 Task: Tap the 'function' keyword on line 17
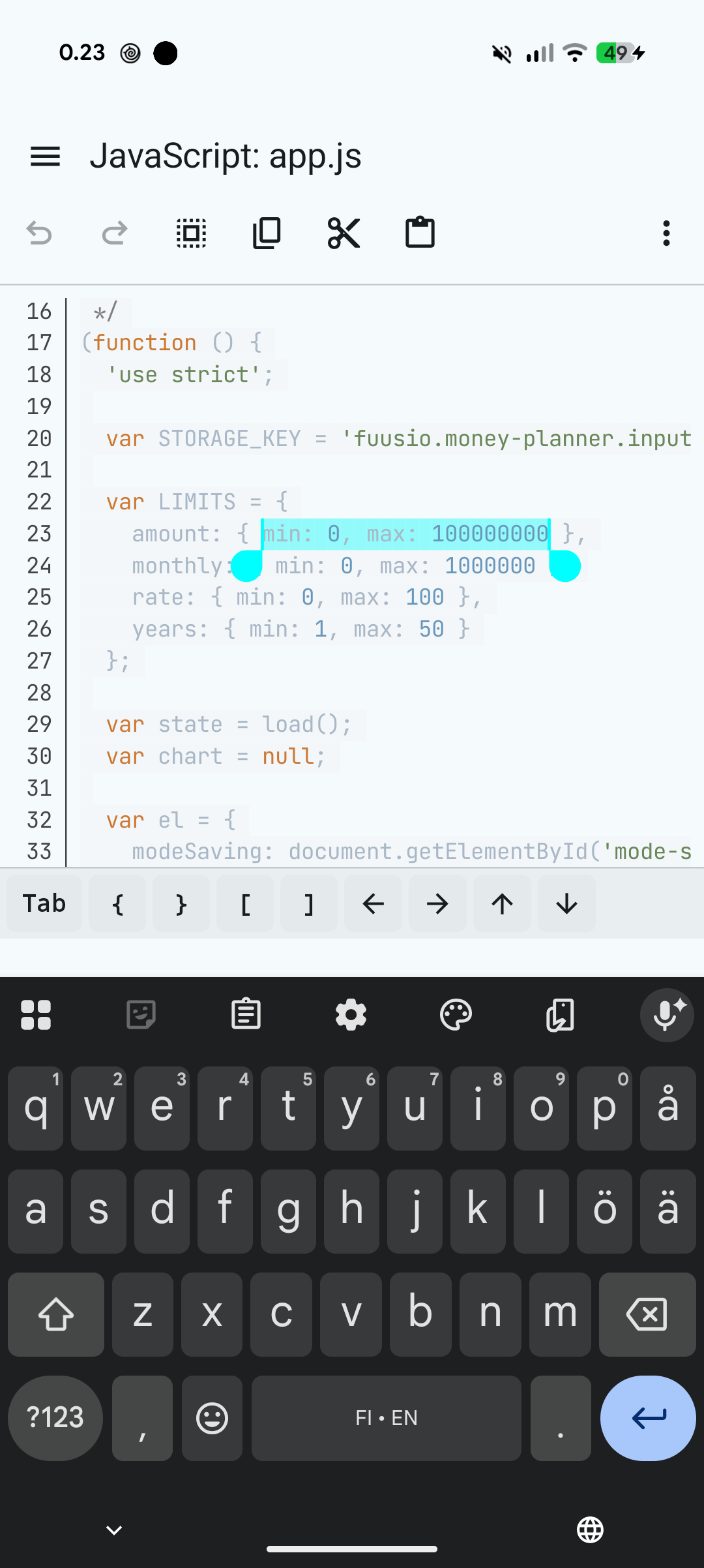click(145, 342)
